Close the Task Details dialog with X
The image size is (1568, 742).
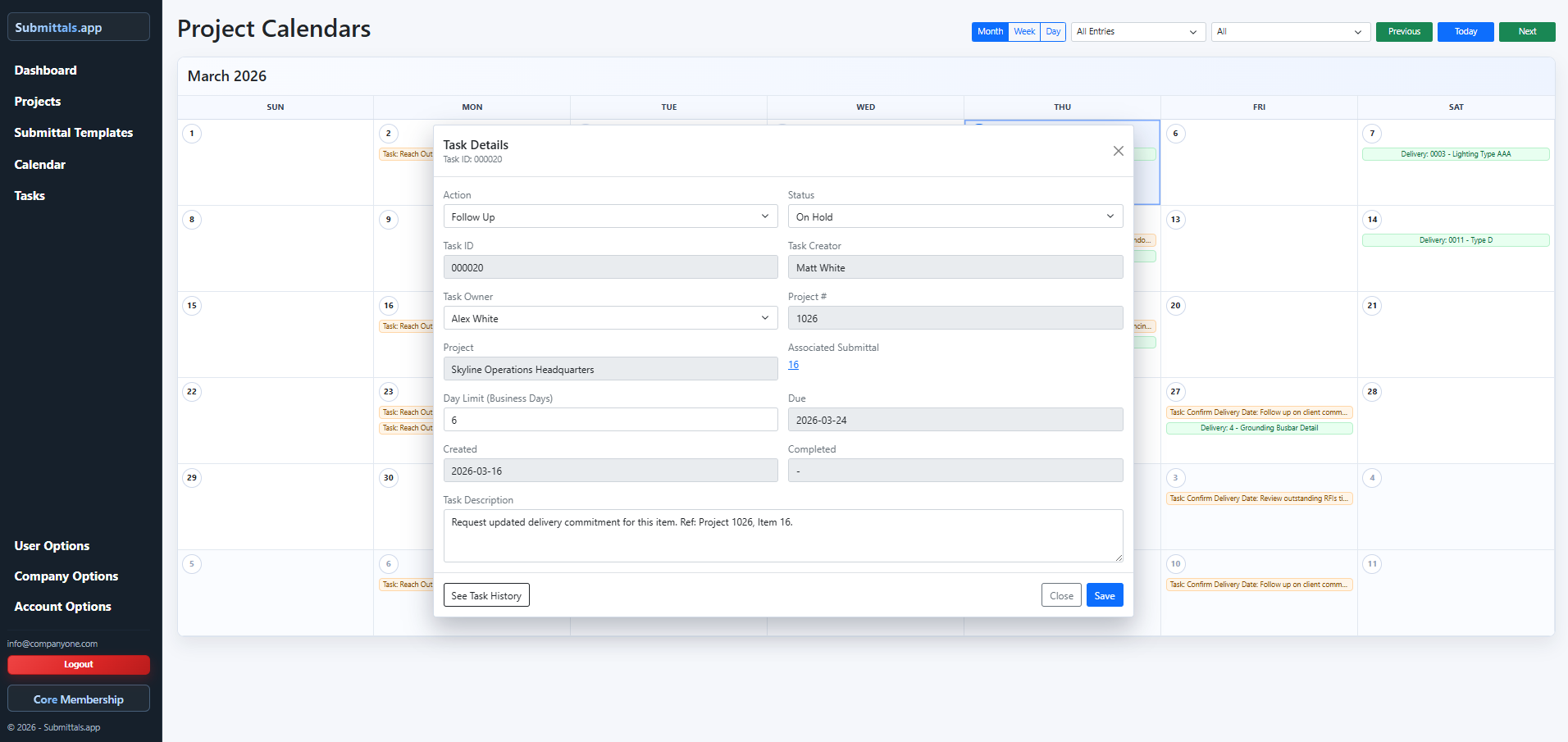1118,151
